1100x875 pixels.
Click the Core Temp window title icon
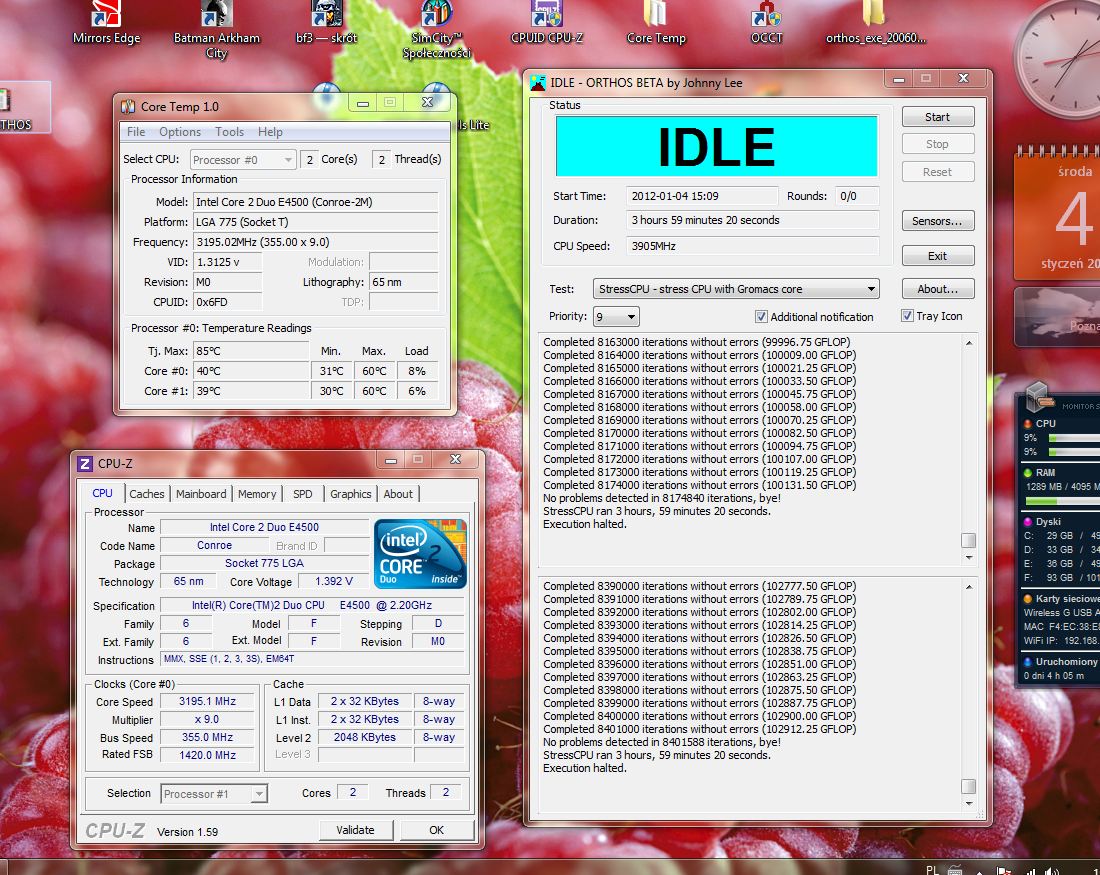tap(128, 107)
